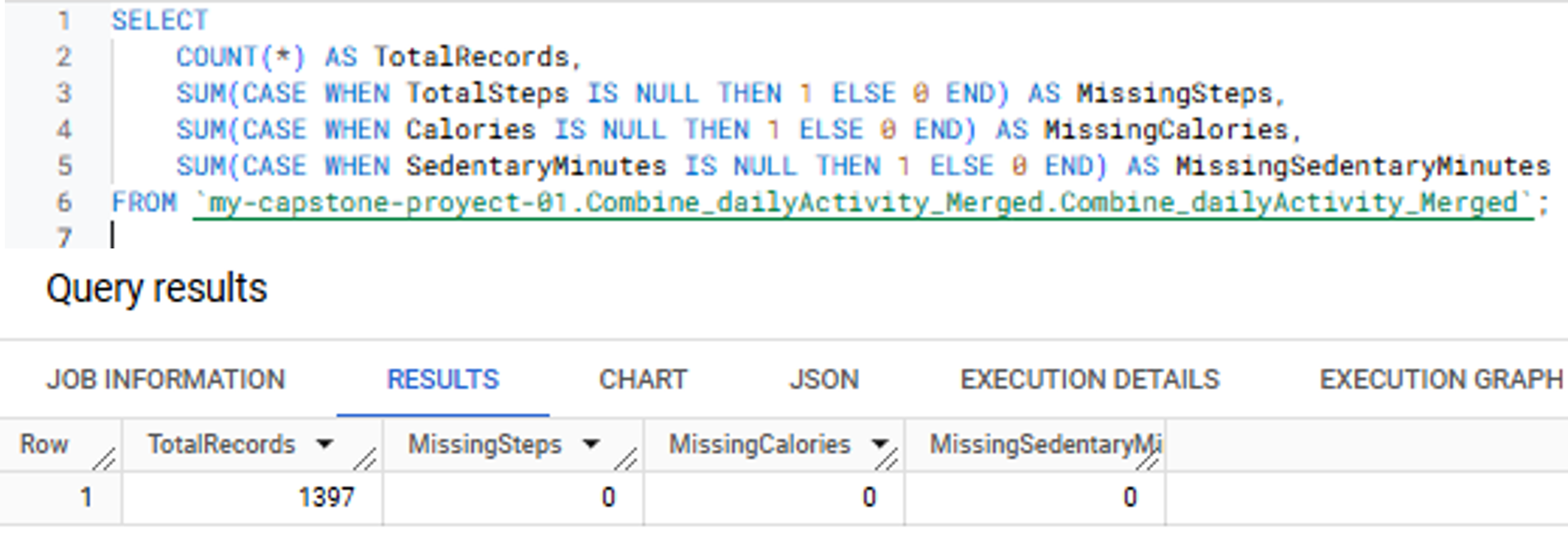The image size is (1568, 543).
Task: Open the MissingCalories column dropdown arrow
Action: click(879, 444)
